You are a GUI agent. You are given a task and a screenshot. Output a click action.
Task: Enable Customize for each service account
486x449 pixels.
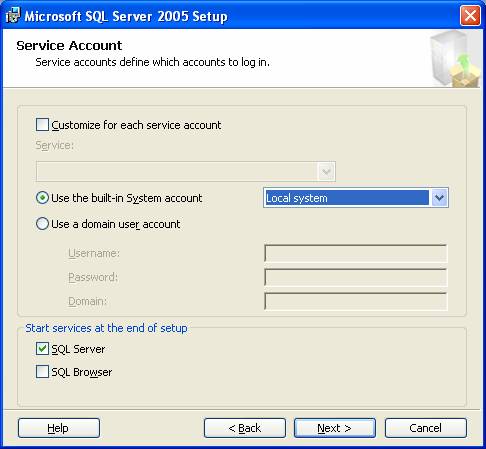click(x=42, y=125)
